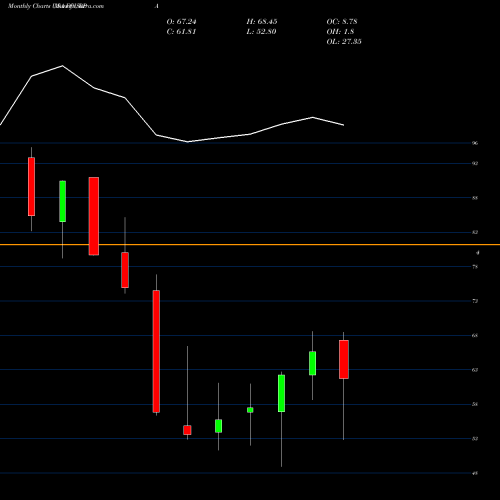Image resolution: width=500 pixels, height=500 pixels.
Task: Click the OC: 8.78 statistic
Action: [342, 22]
